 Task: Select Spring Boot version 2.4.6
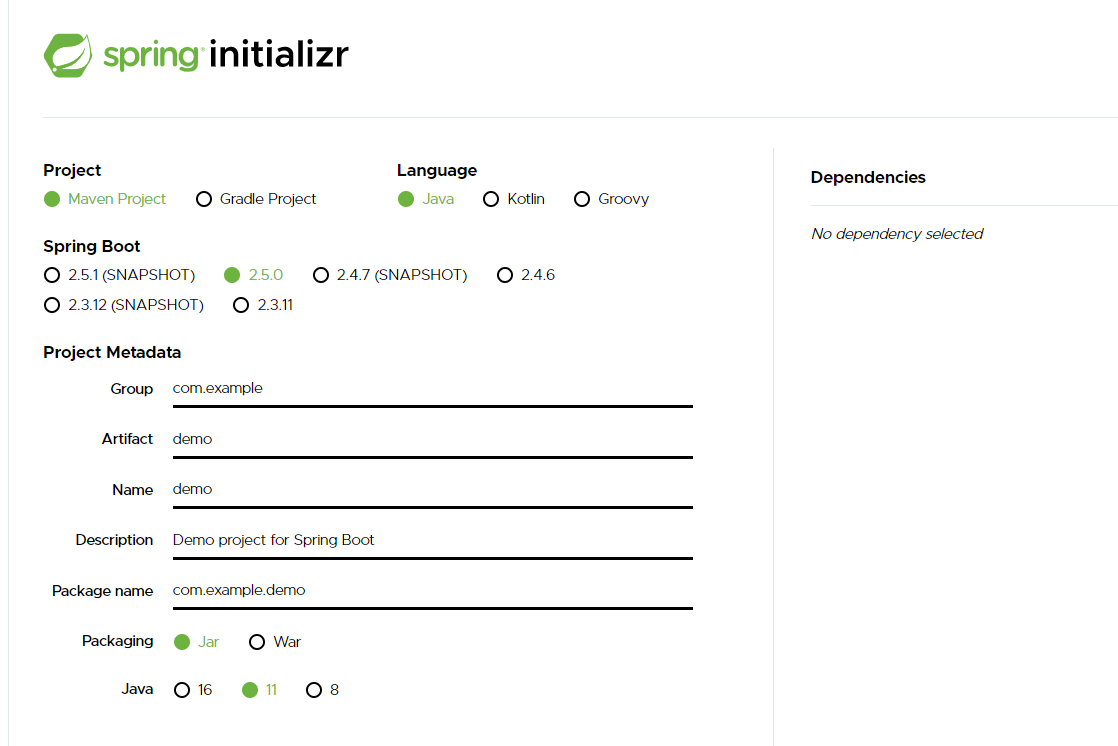pyautogui.click(x=505, y=275)
